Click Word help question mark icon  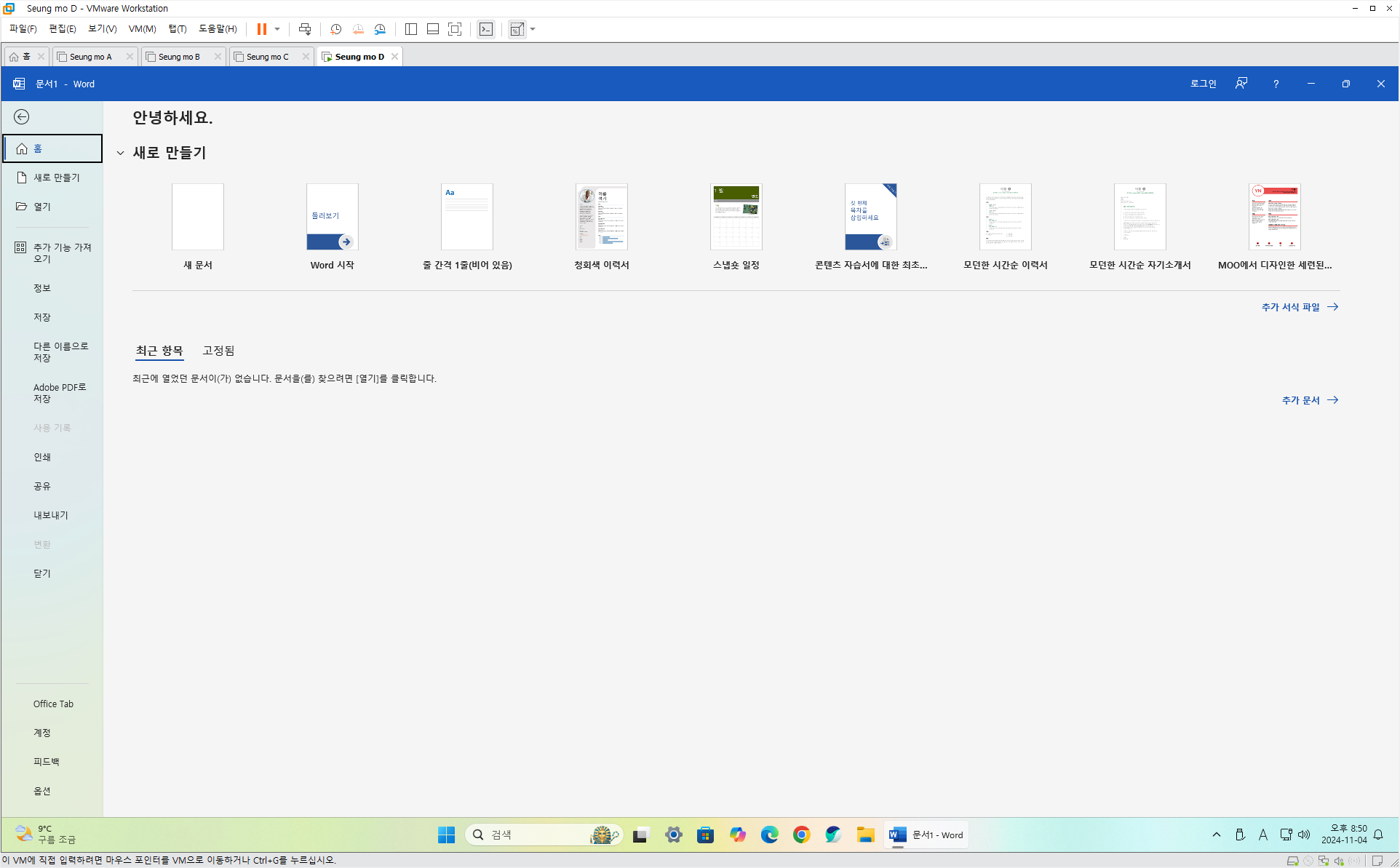tap(1276, 84)
